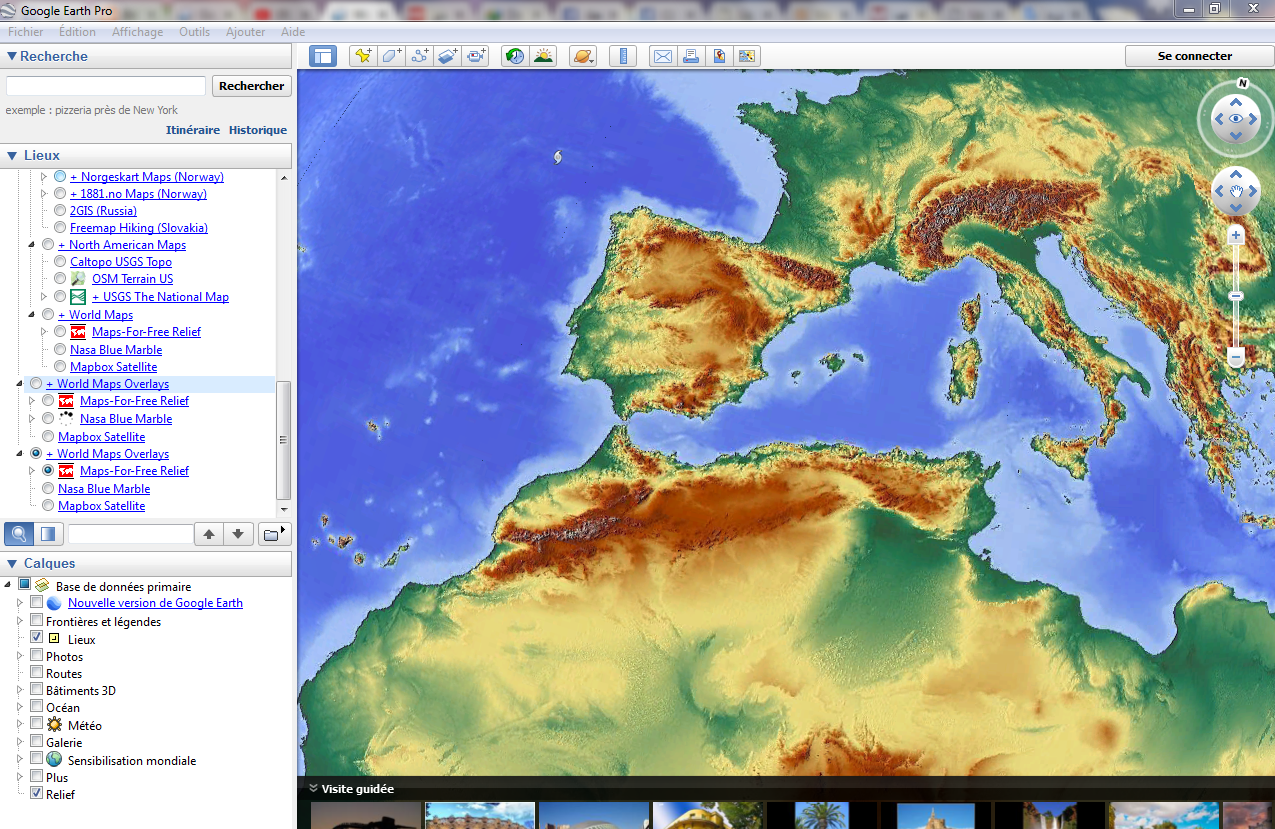The width and height of the screenshot is (1275, 829).
Task: Open the Fichier menu
Action: [26, 32]
